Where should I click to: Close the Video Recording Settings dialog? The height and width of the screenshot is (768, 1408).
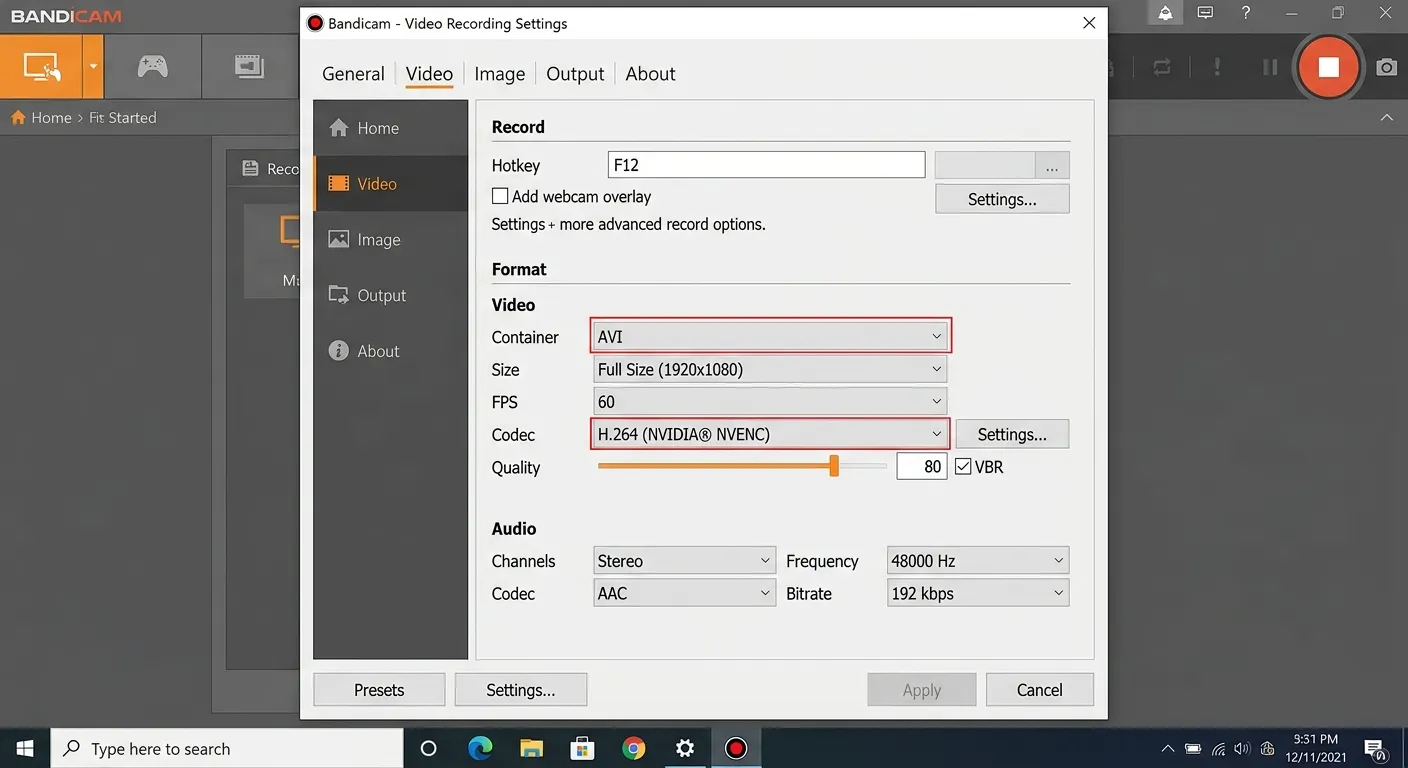pyautogui.click(x=1089, y=22)
